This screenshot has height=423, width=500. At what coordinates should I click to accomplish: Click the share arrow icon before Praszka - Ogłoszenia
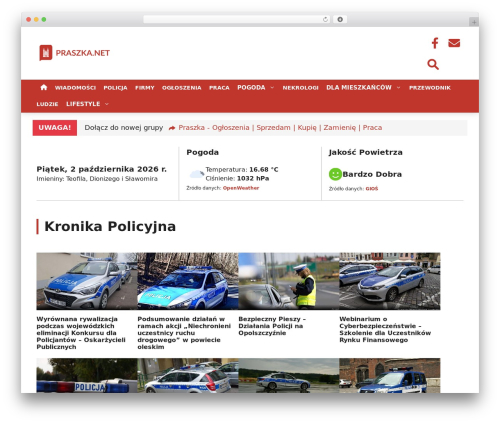172,128
